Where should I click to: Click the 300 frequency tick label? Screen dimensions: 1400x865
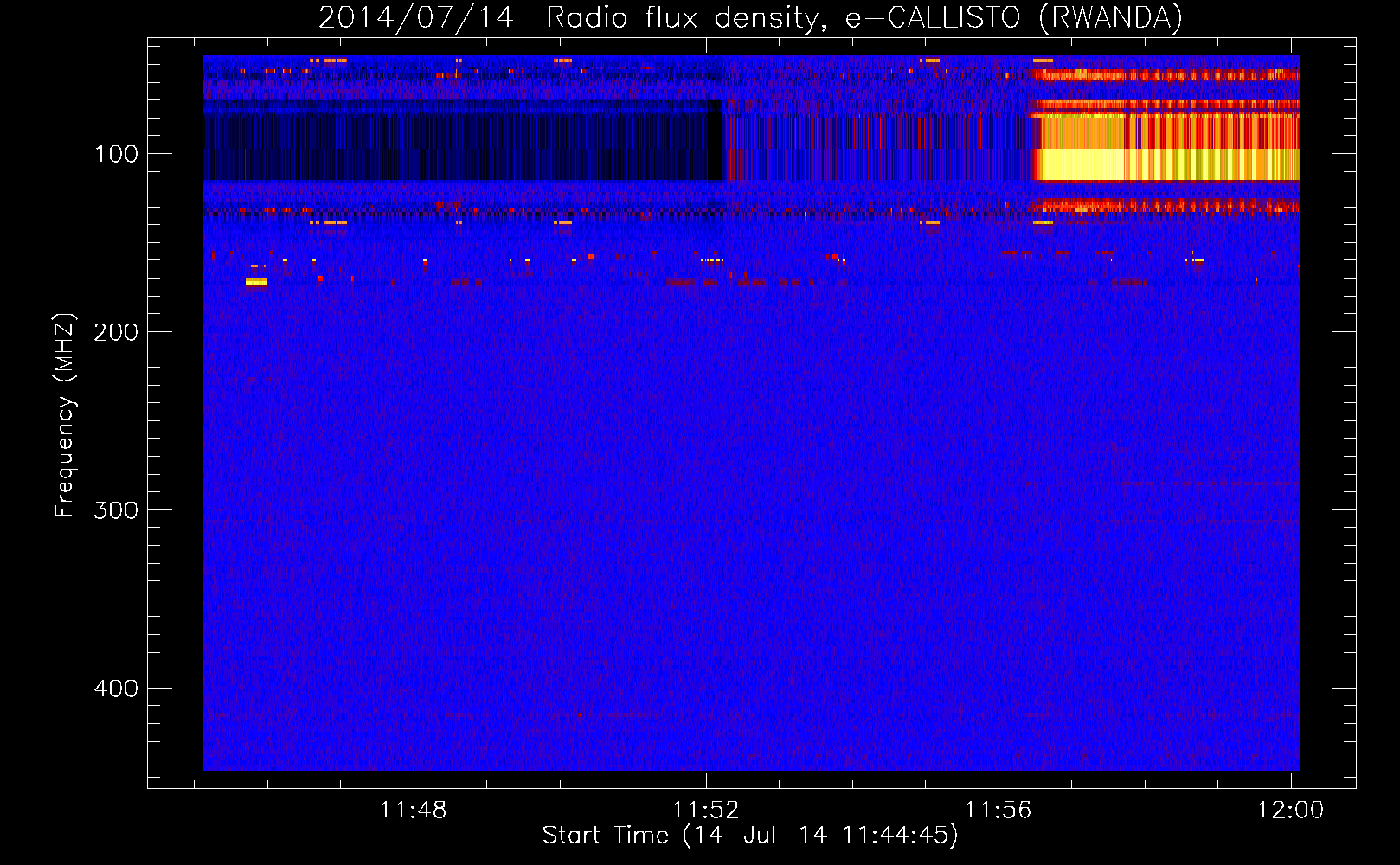(x=116, y=510)
